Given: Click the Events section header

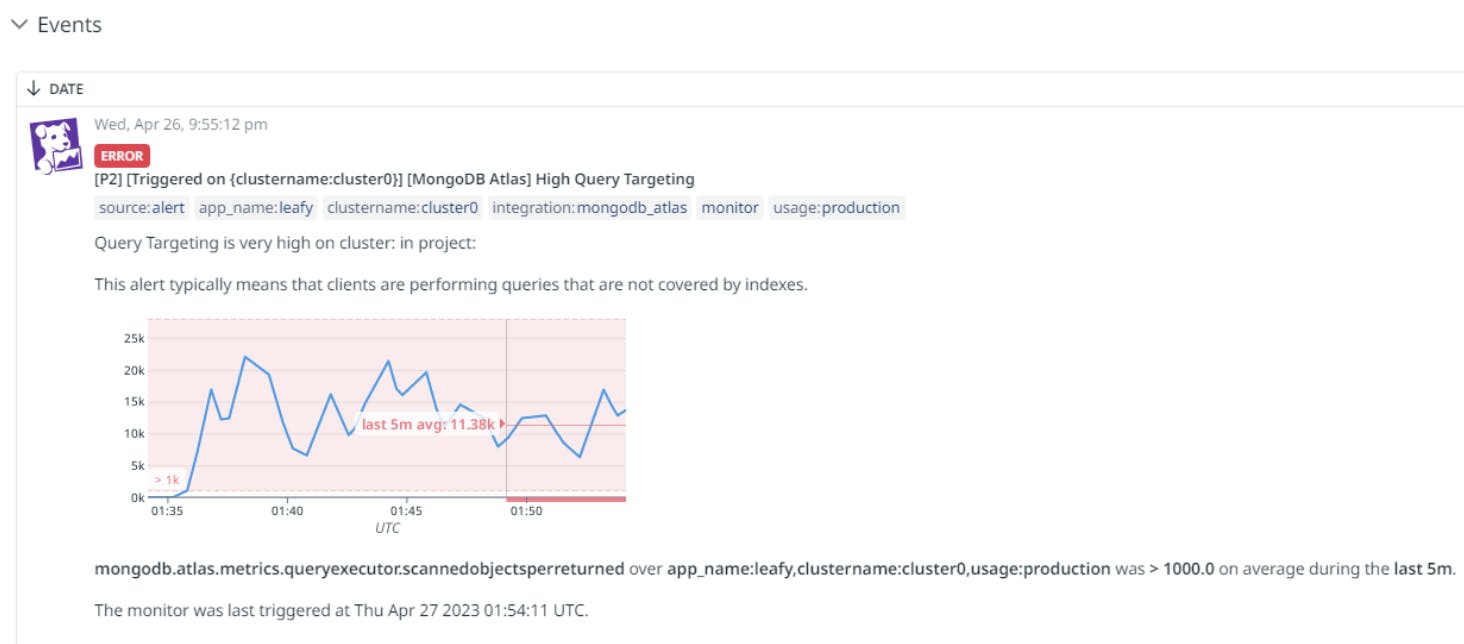Looking at the screenshot, I should [70, 25].
